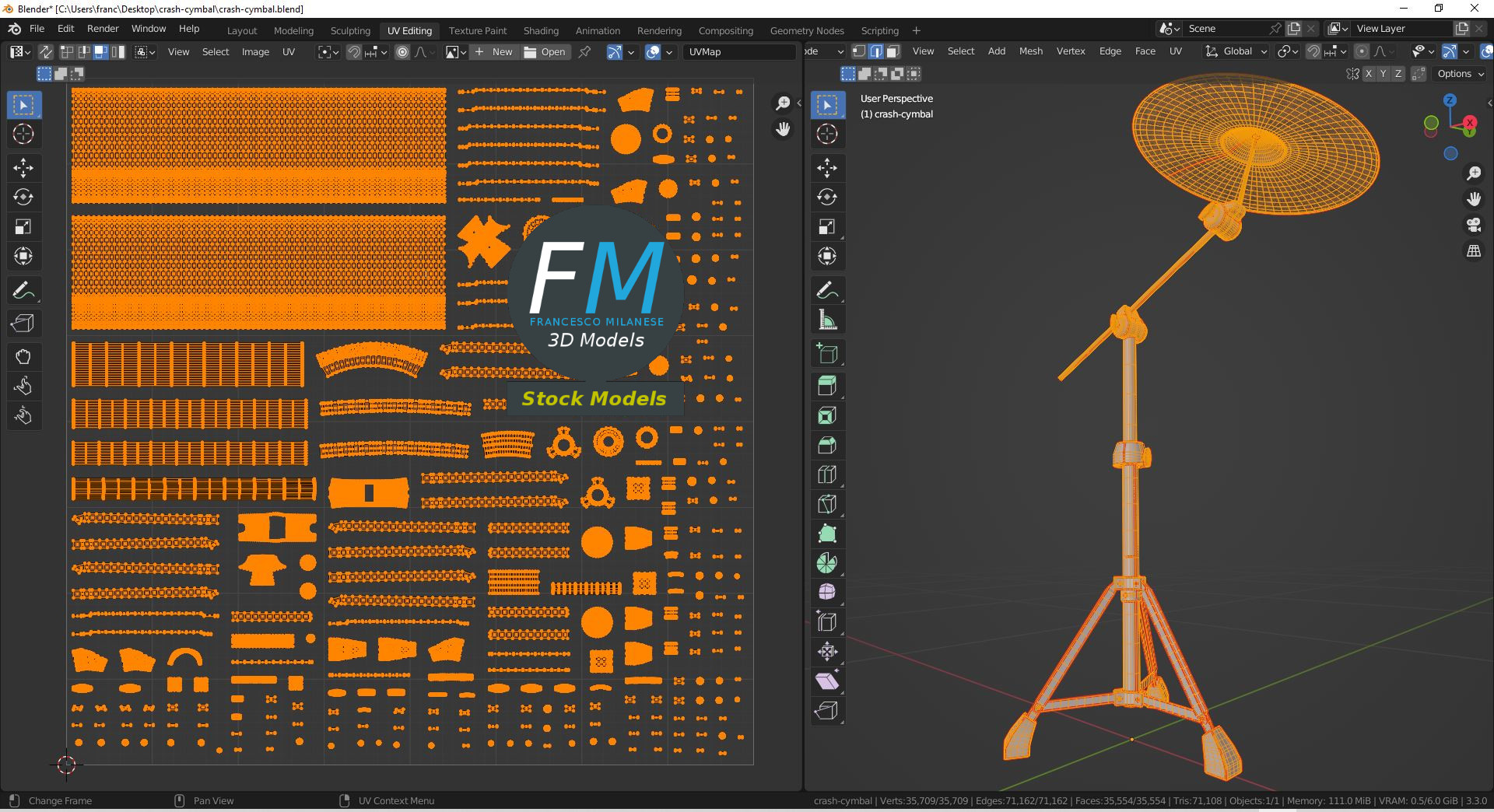Select the Measure tool in 3D viewport

click(x=827, y=320)
